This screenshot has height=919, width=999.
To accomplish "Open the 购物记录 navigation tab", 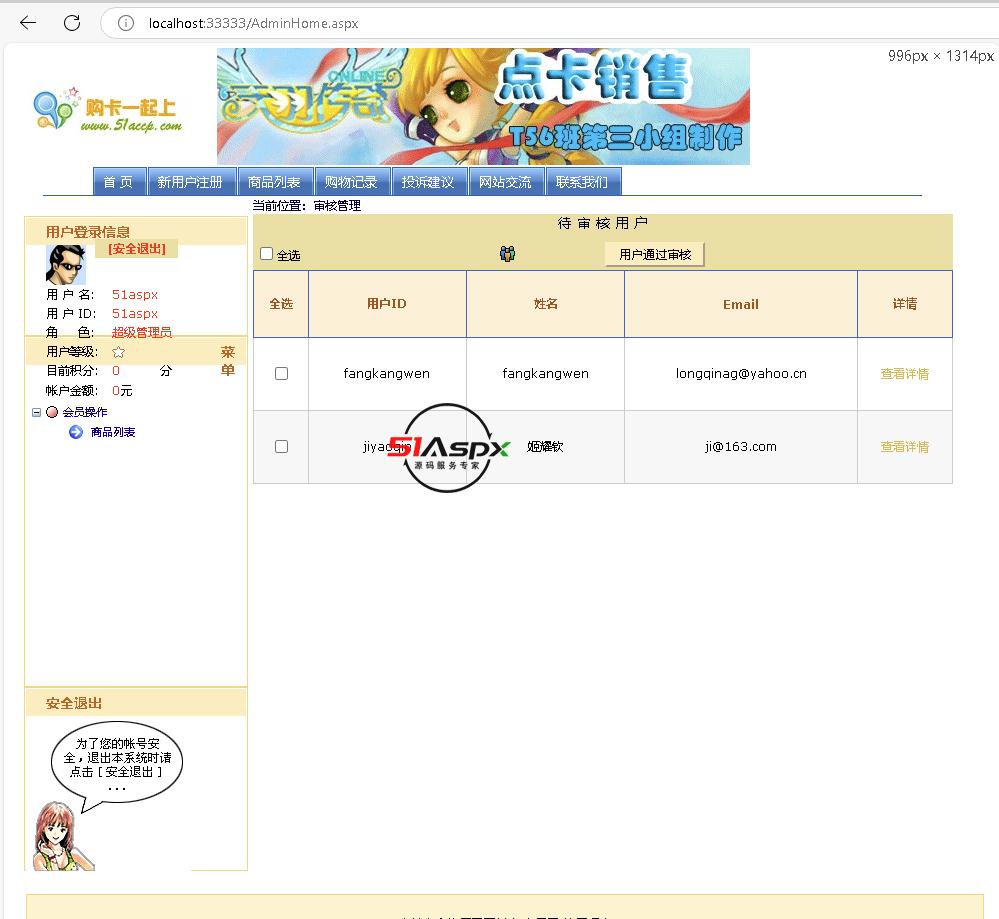I will click(x=351, y=182).
